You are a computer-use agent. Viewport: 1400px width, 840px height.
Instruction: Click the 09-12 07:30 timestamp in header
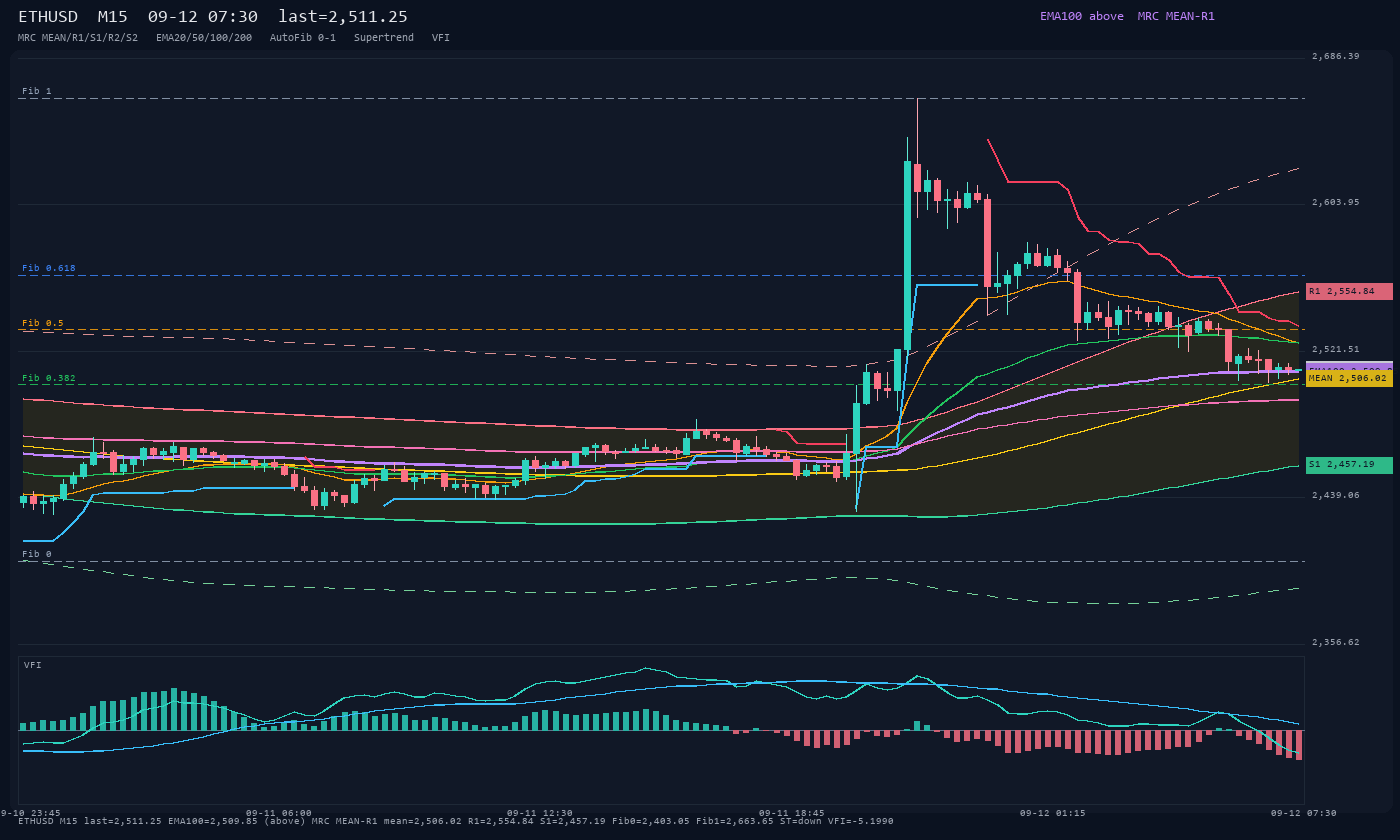(202, 17)
